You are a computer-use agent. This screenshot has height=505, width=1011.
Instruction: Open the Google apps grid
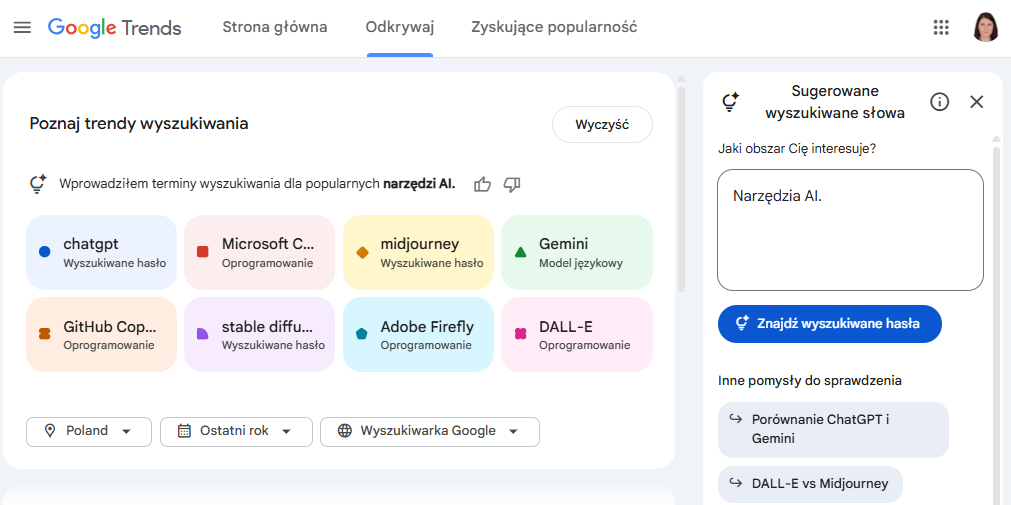(x=940, y=27)
